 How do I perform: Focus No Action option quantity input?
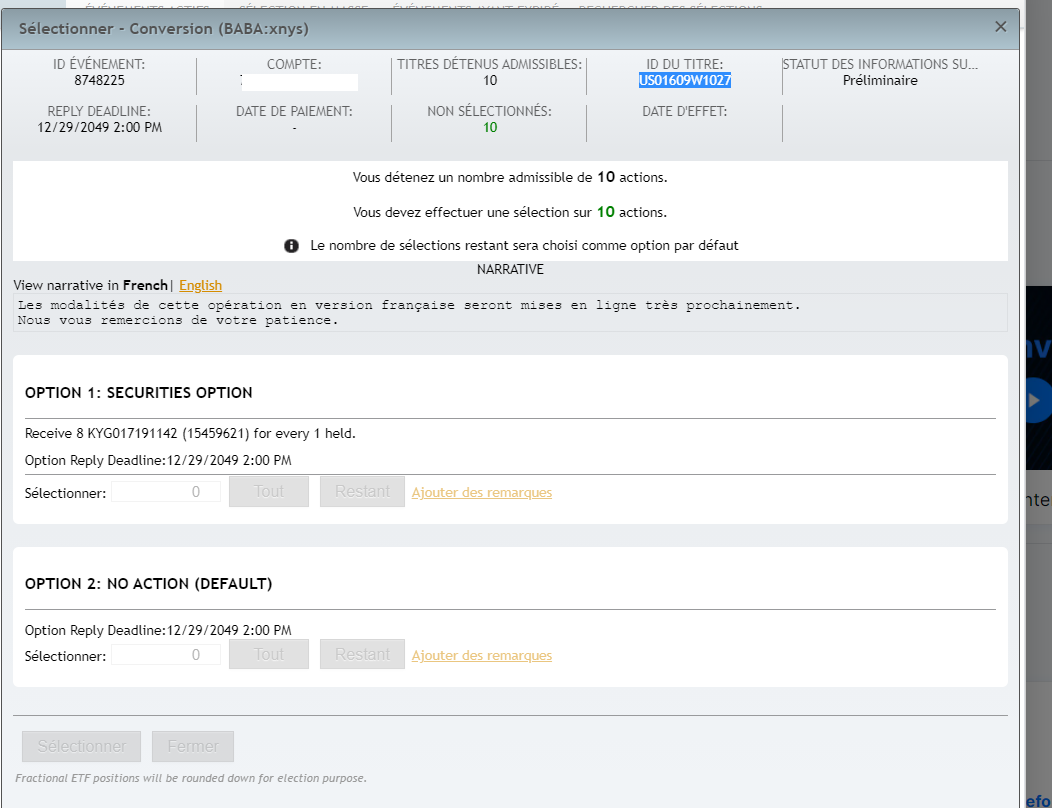click(x=166, y=655)
